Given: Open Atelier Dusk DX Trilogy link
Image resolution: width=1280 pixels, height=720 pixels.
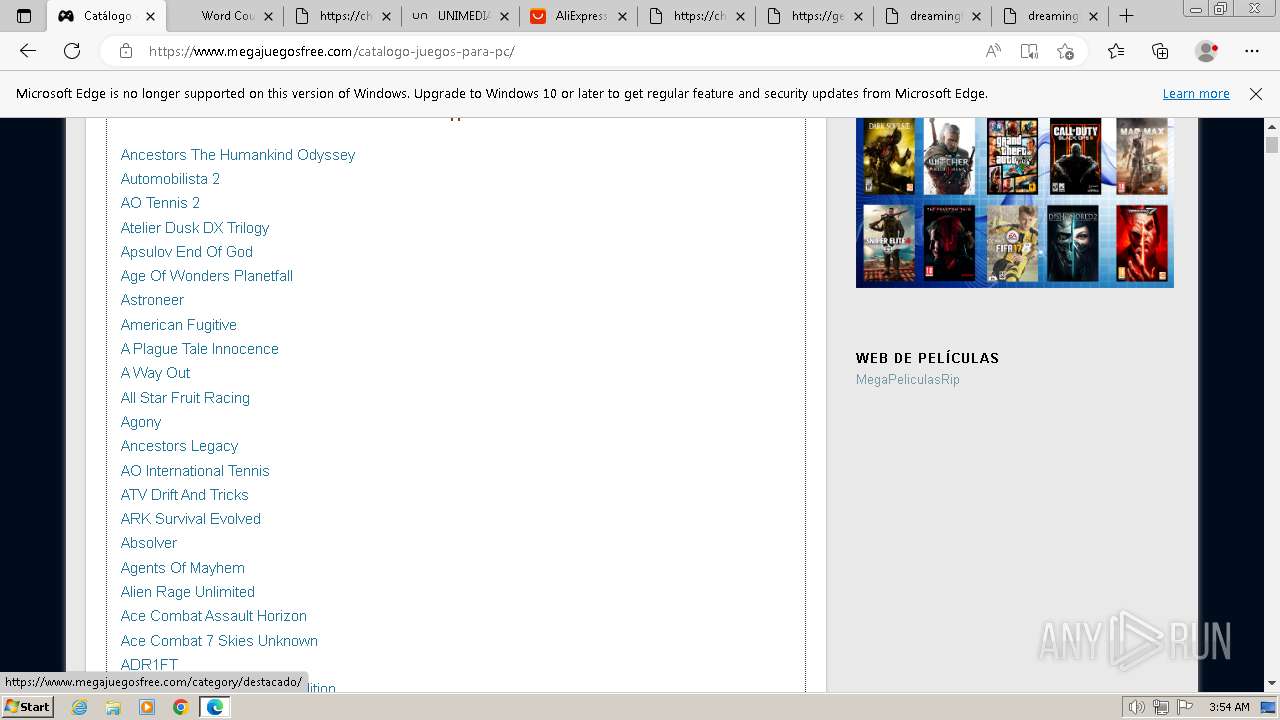Looking at the screenshot, I should (x=195, y=228).
